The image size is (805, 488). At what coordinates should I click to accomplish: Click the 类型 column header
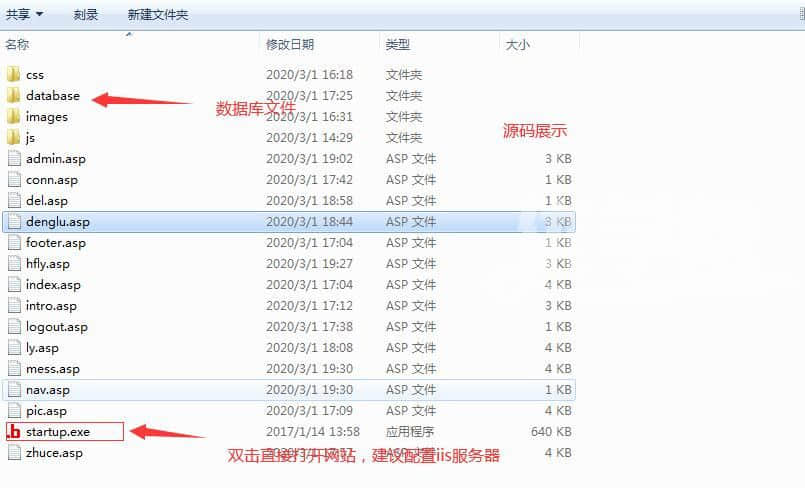pos(398,45)
